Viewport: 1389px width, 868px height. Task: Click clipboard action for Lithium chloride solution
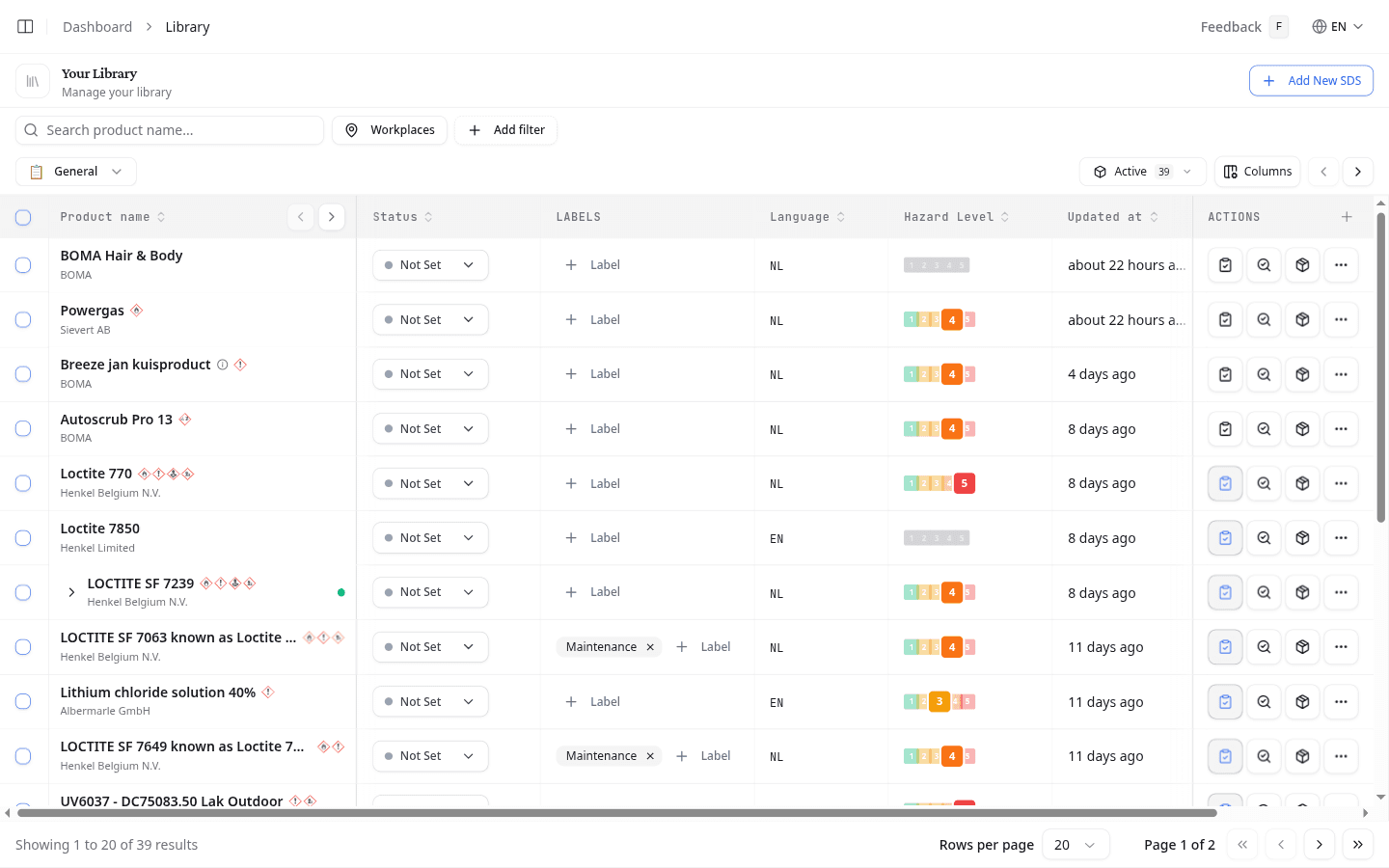pyautogui.click(x=1225, y=701)
